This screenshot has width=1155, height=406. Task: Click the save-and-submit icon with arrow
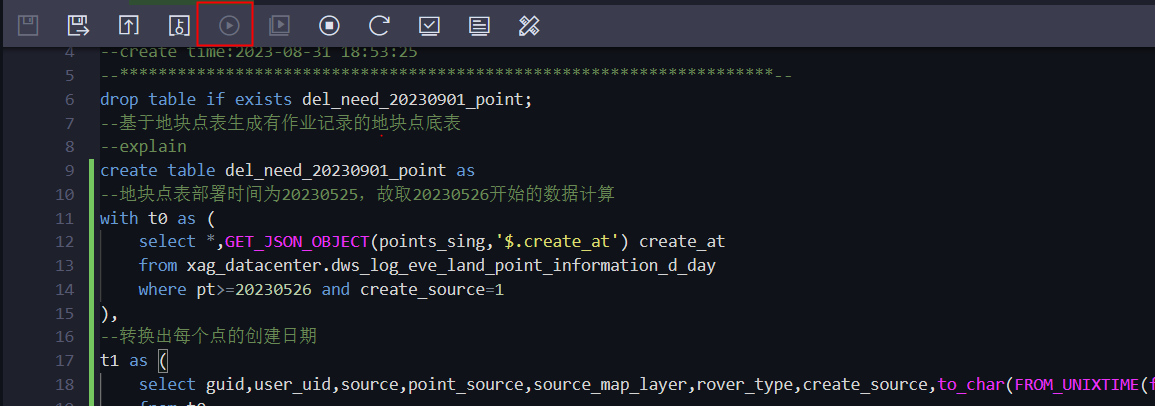click(x=78, y=25)
